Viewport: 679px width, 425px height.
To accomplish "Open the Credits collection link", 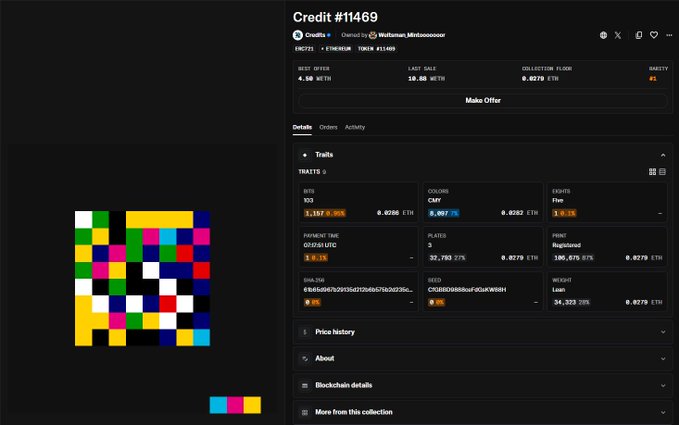I will point(315,35).
